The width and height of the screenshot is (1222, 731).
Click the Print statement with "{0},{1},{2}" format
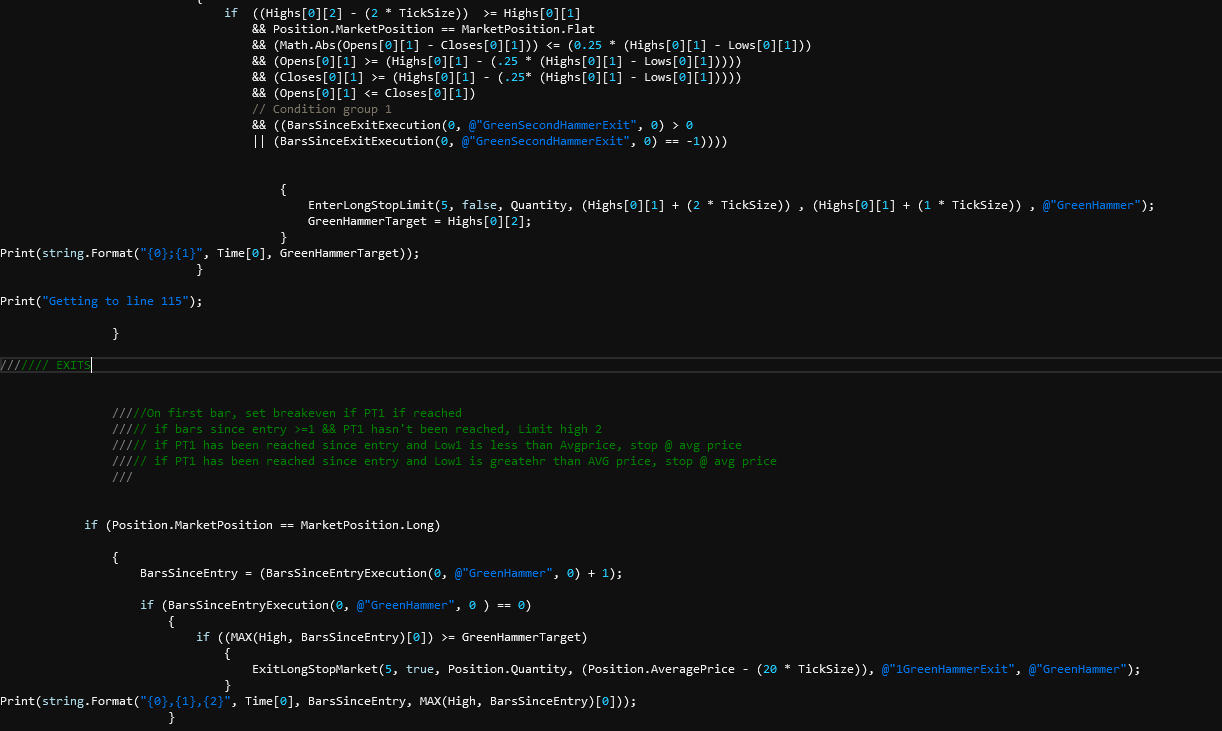pos(317,701)
